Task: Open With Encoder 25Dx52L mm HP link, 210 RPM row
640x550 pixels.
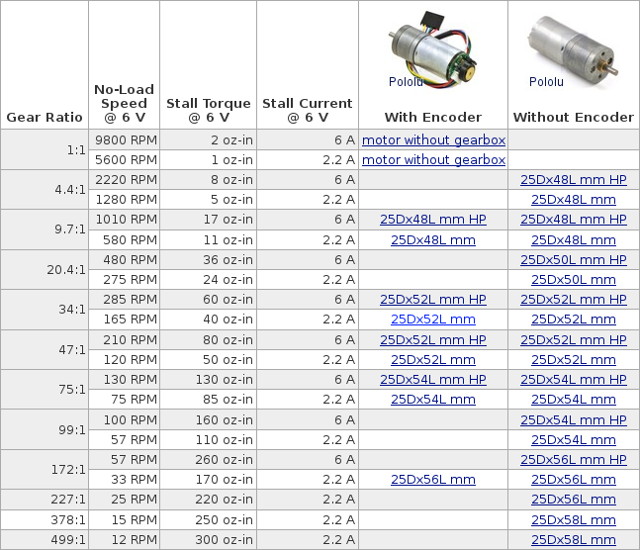Action: 433,340
